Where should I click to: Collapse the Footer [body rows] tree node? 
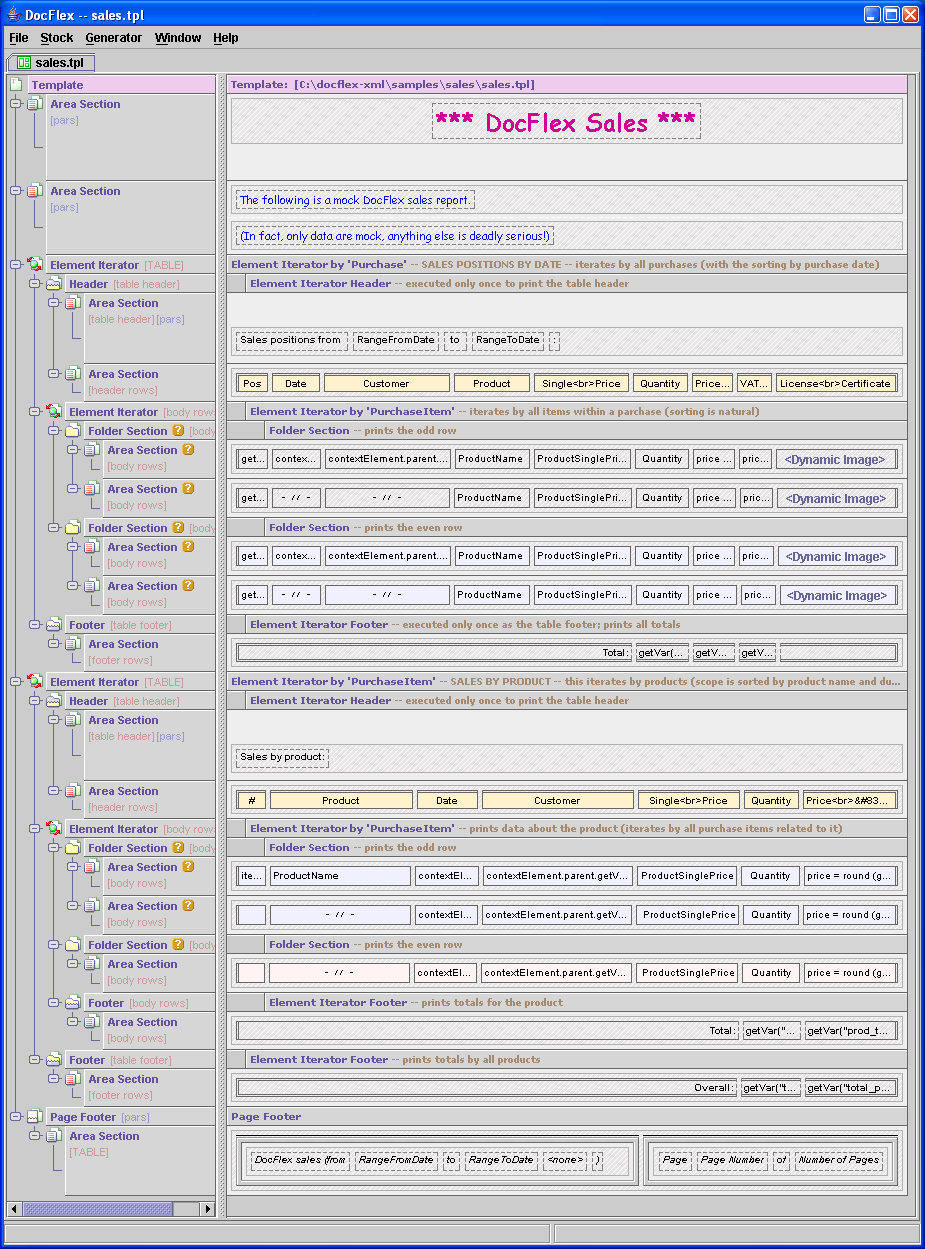coord(54,1003)
